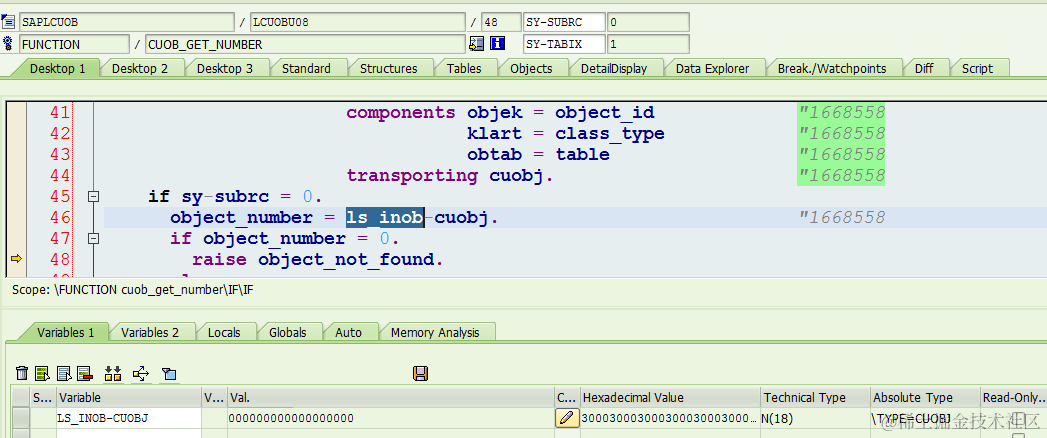The image size is (1047, 438).
Task: Click the SAPLCUOB program field
Action: pos(128,22)
